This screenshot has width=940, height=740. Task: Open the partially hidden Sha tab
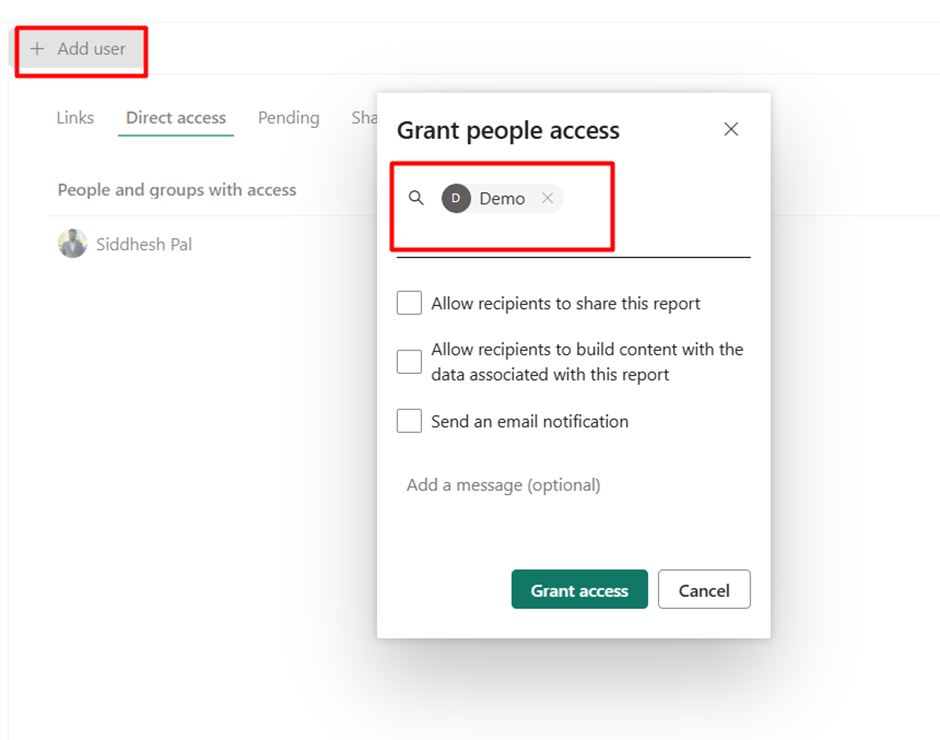click(x=364, y=118)
